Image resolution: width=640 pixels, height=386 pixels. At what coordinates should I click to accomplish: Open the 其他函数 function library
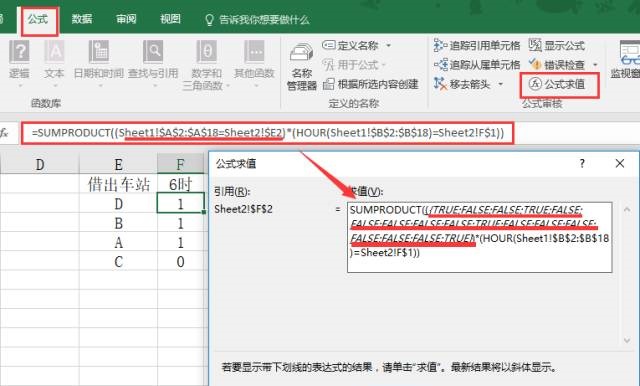click(254, 63)
